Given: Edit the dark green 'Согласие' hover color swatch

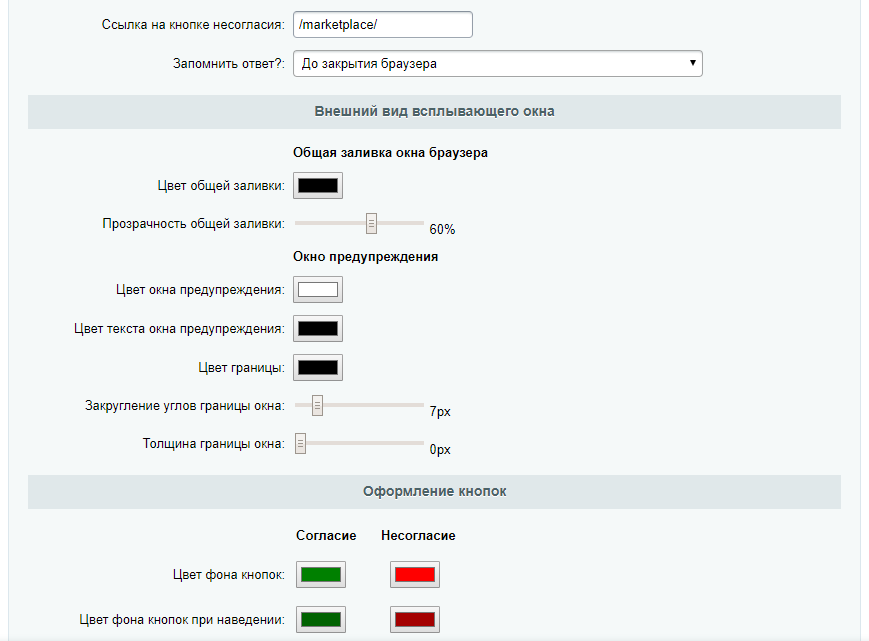Looking at the screenshot, I should pos(321,619).
